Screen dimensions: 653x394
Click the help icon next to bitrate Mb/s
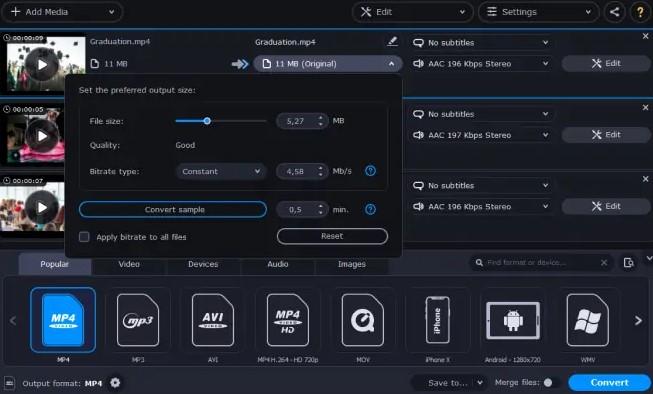[370, 171]
